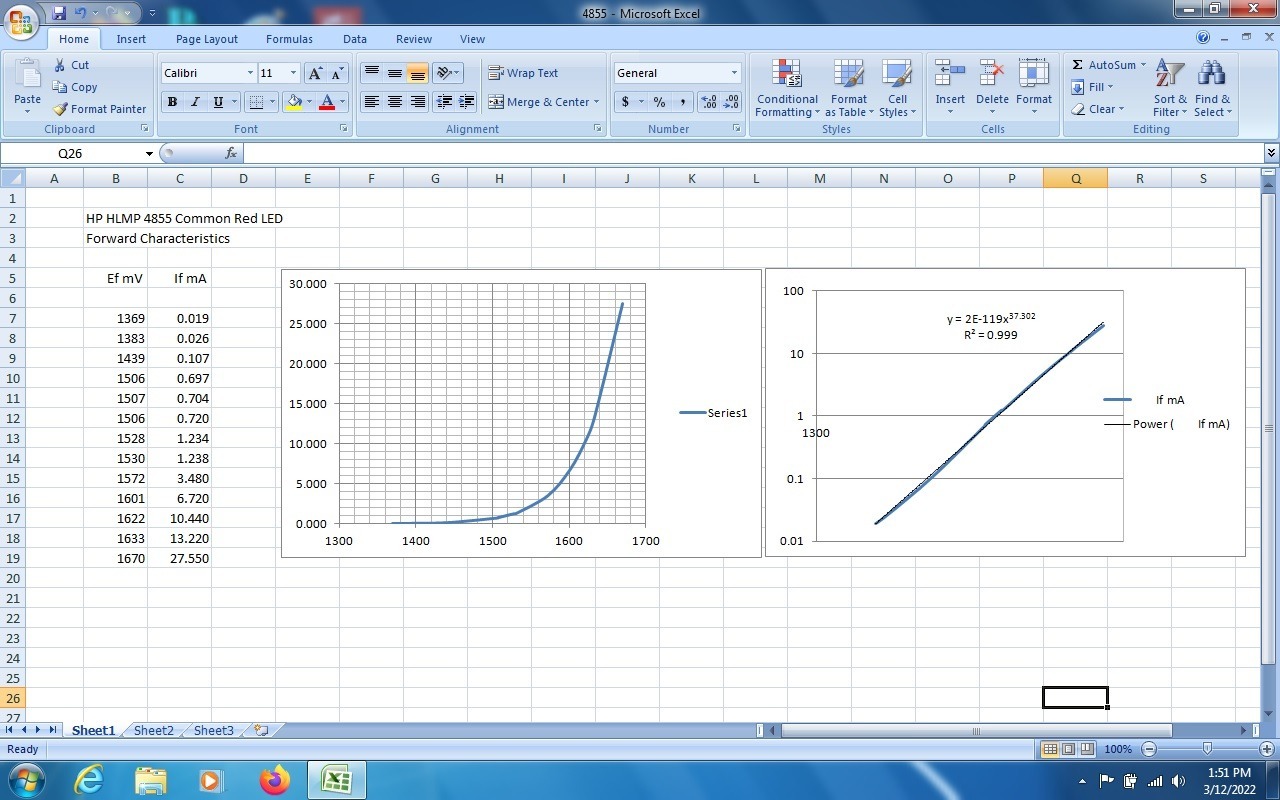The image size is (1280, 800).
Task: Toggle Italic formatting
Action: pyautogui.click(x=195, y=102)
